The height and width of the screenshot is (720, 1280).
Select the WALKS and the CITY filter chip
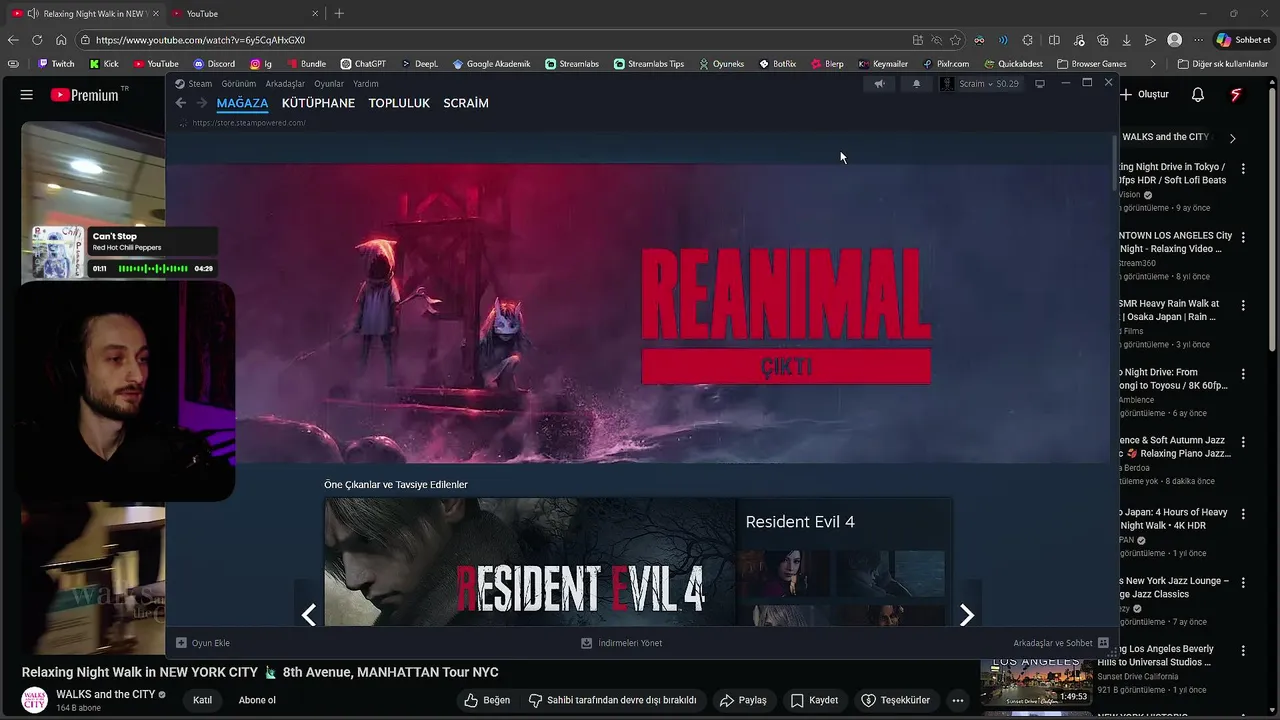pos(1166,137)
